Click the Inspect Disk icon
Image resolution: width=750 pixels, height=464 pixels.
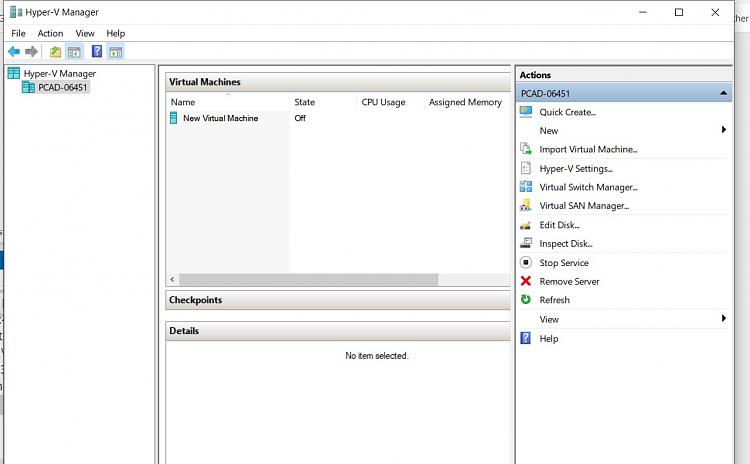[x=526, y=243]
